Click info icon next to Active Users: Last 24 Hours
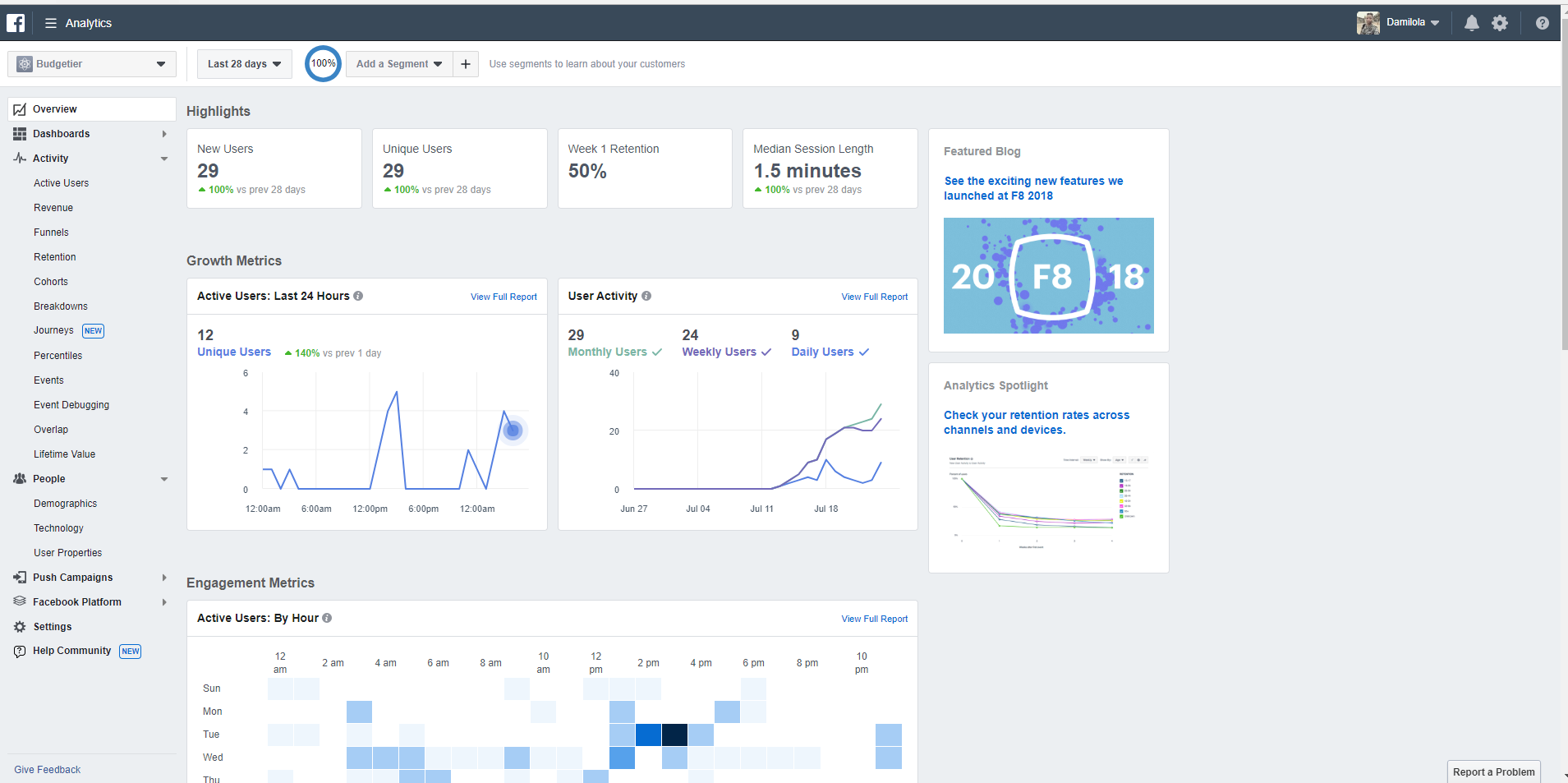Viewport: 1568px width, 783px height. pos(358,296)
